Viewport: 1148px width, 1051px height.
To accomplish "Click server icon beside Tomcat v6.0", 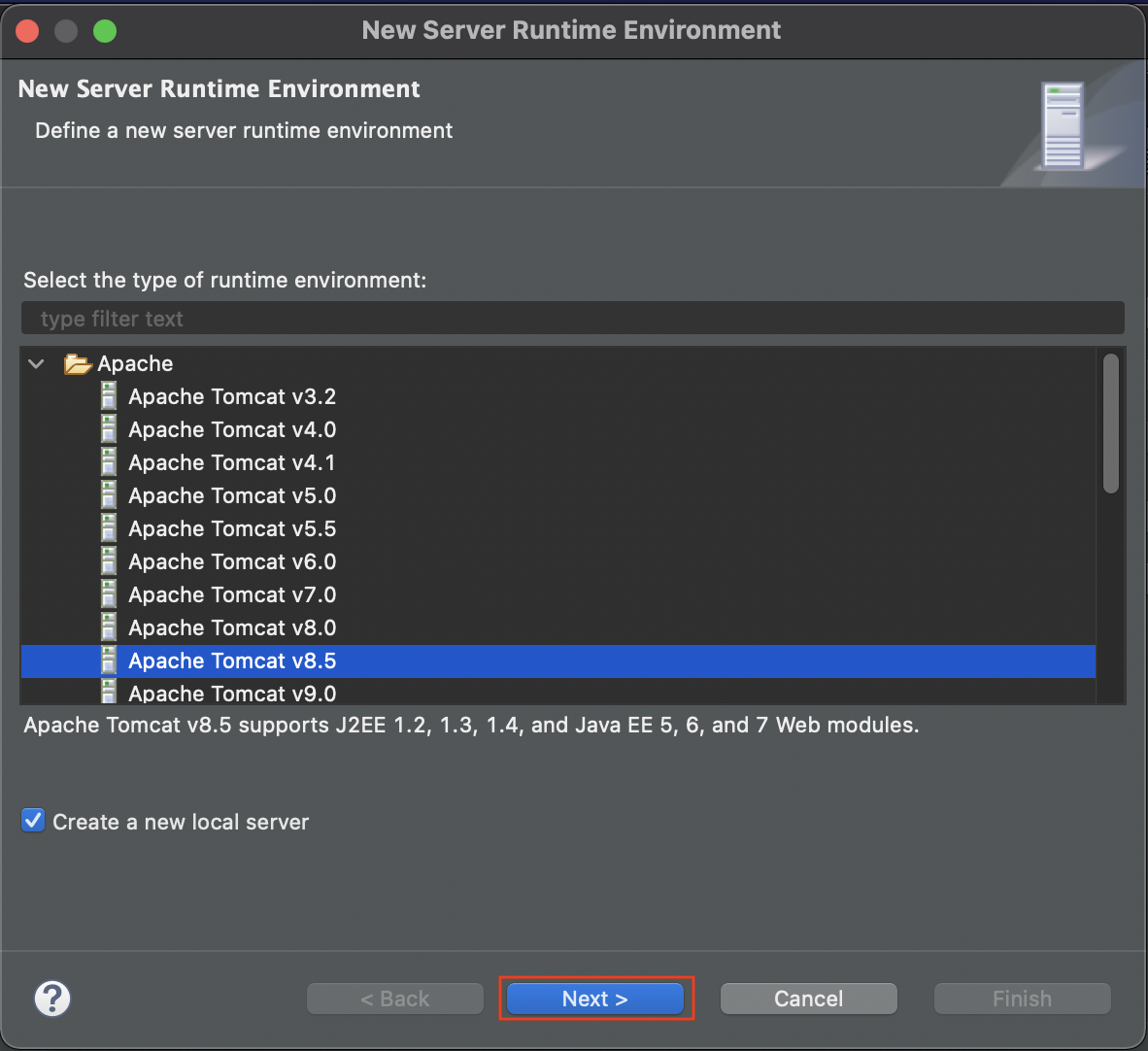I will pyautogui.click(x=109, y=560).
